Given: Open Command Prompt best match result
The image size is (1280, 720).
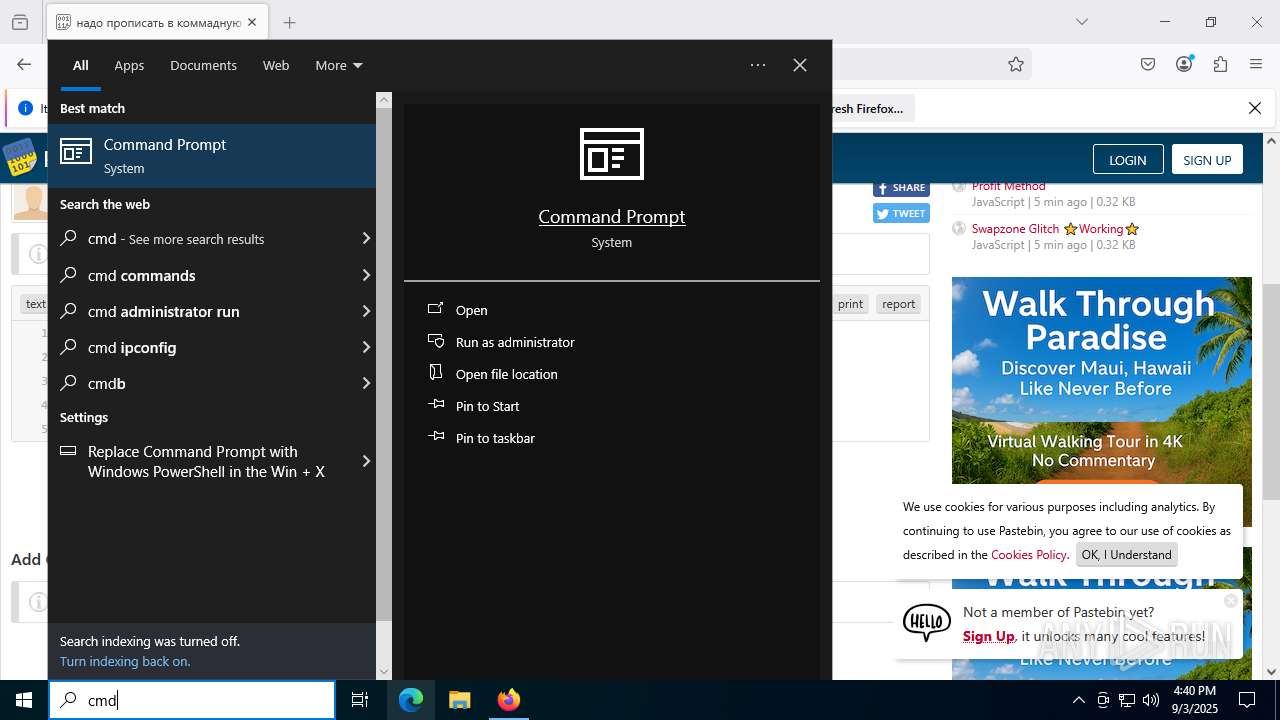Looking at the screenshot, I should pyautogui.click(x=212, y=156).
